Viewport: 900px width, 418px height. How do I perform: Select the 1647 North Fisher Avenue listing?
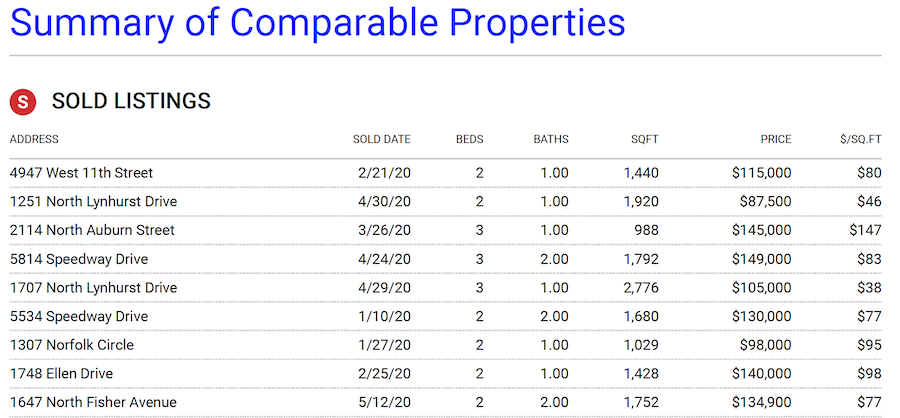pos(445,402)
